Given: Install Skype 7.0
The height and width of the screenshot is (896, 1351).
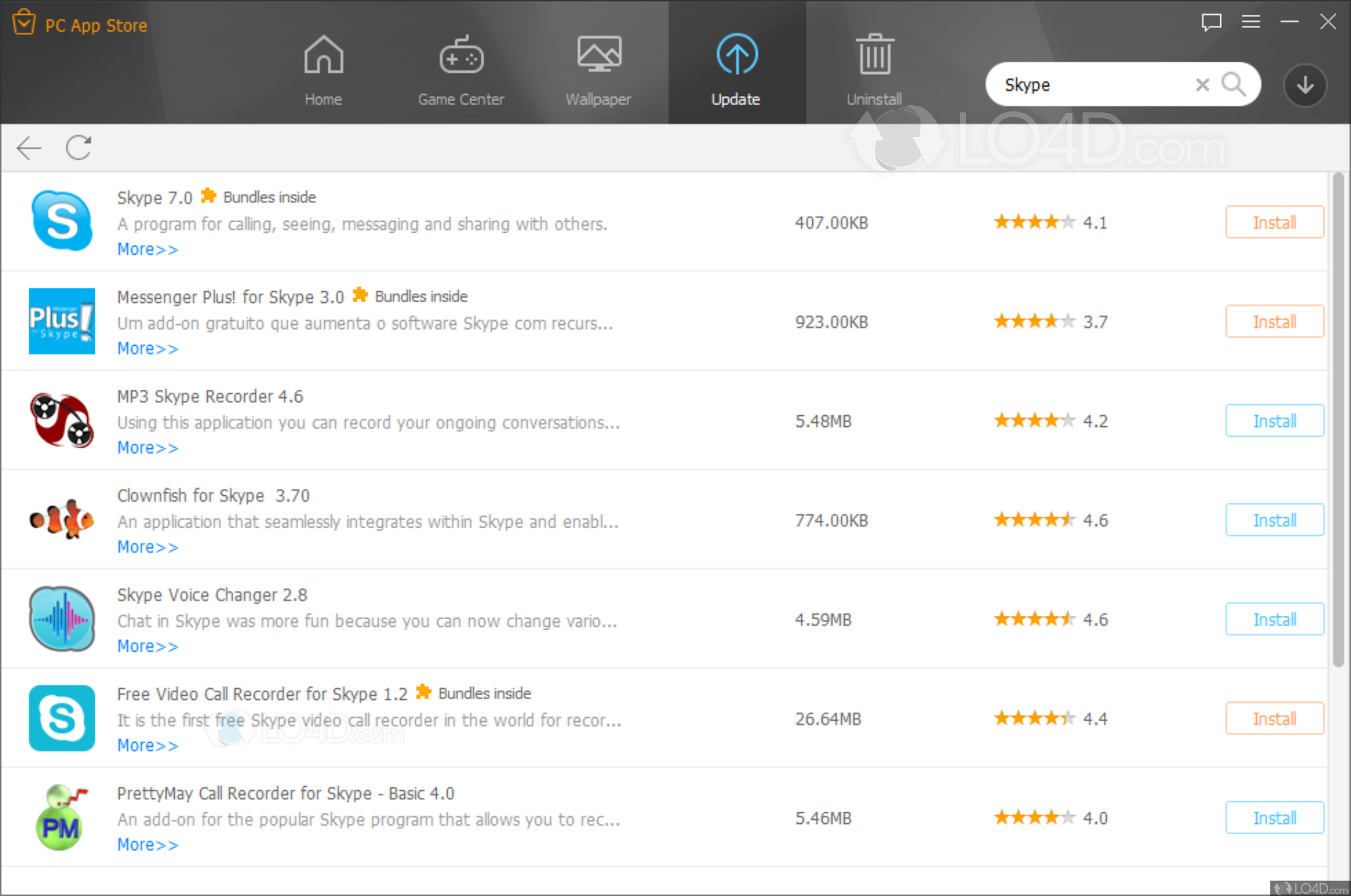Looking at the screenshot, I should (1274, 222).
